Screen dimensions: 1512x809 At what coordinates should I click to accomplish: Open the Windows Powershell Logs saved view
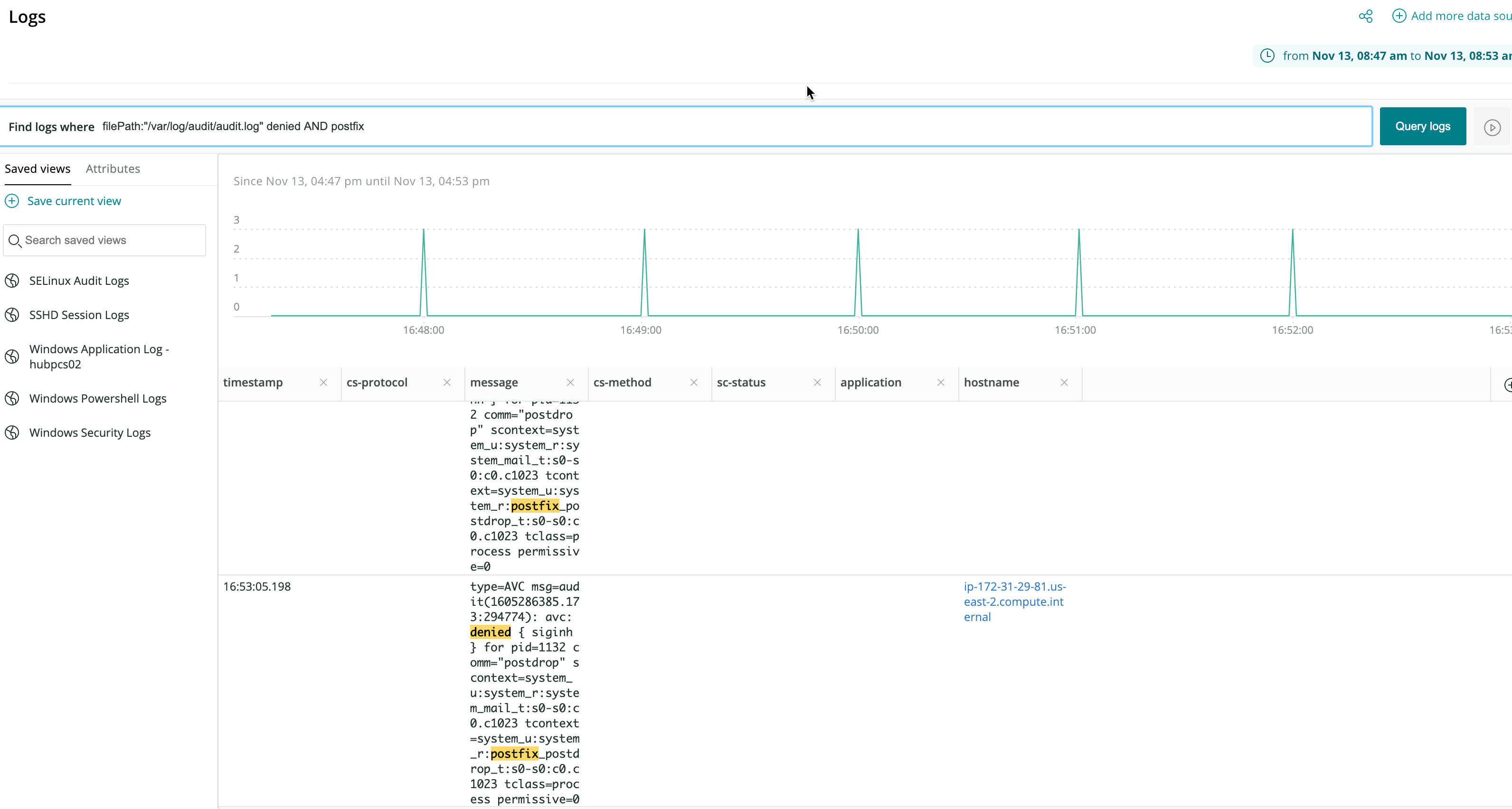[98, 398]
